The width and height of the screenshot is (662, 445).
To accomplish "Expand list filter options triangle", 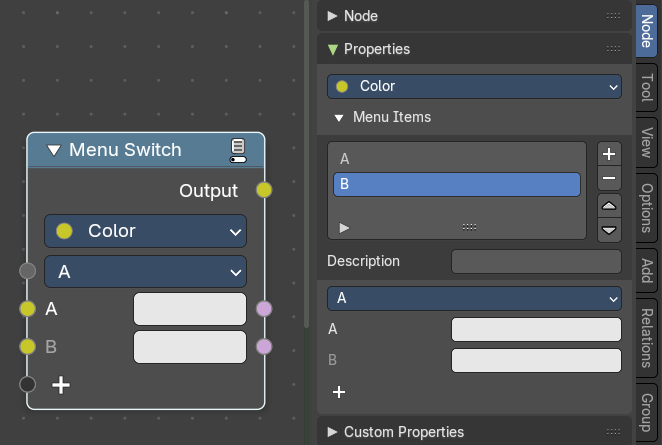I will (344, 228).
